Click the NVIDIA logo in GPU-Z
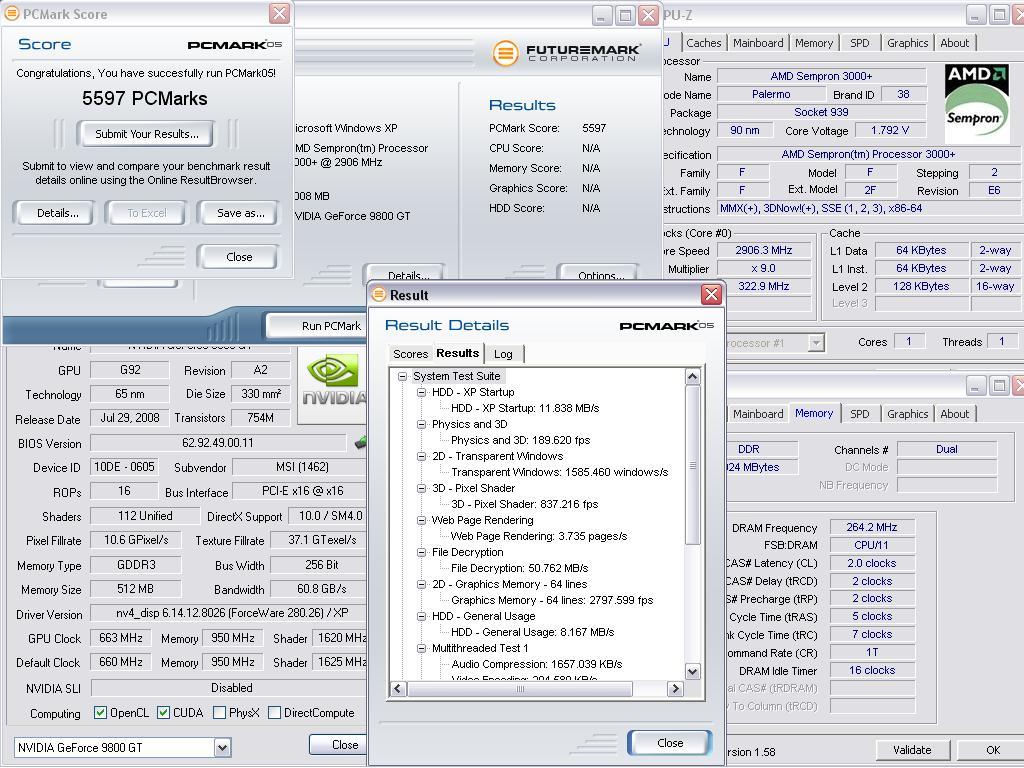This screenshot has height=768, width=1024. [332, 379]
